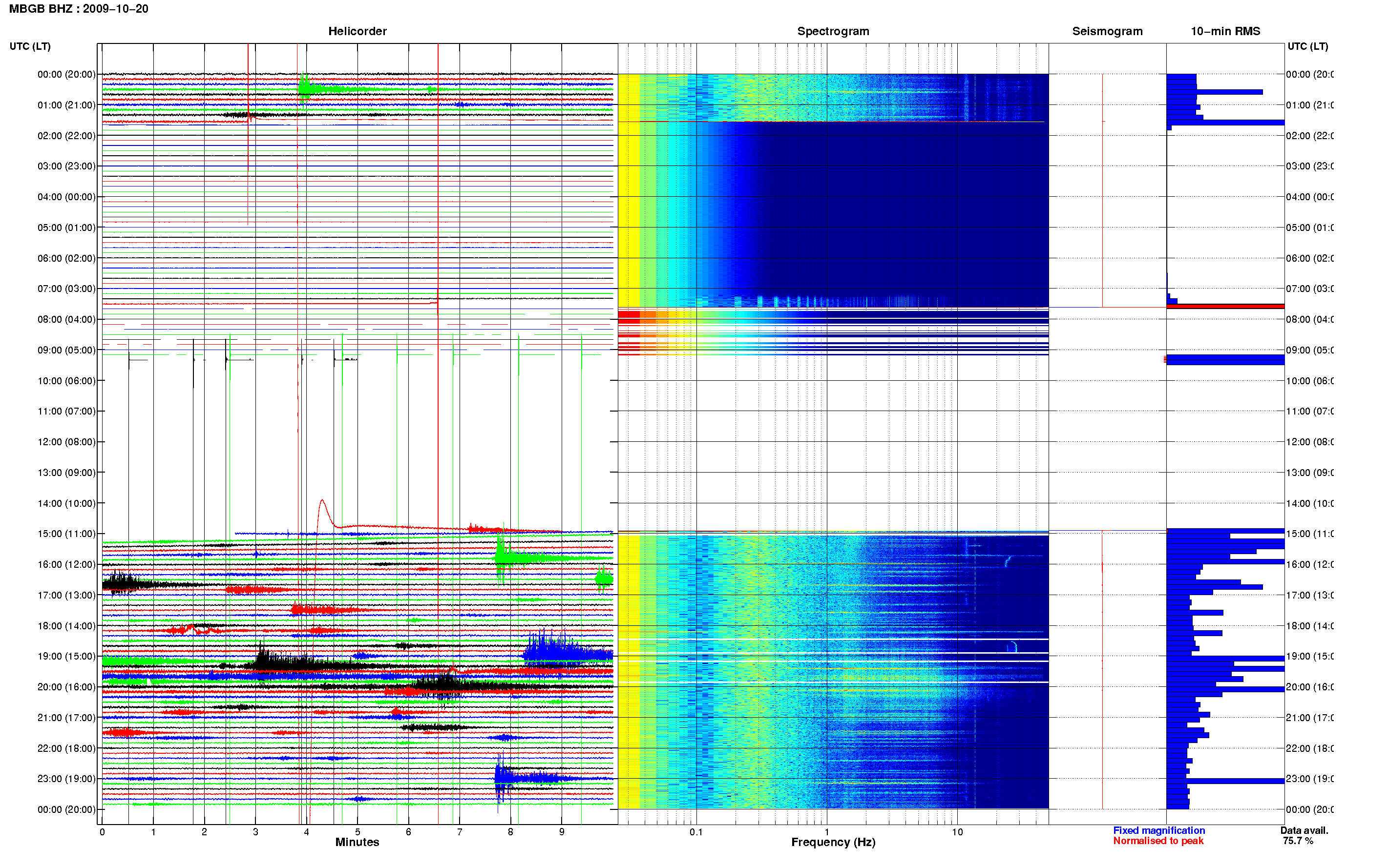Click the left '18:00 (14:00)' time label

[x=66, y=626]
